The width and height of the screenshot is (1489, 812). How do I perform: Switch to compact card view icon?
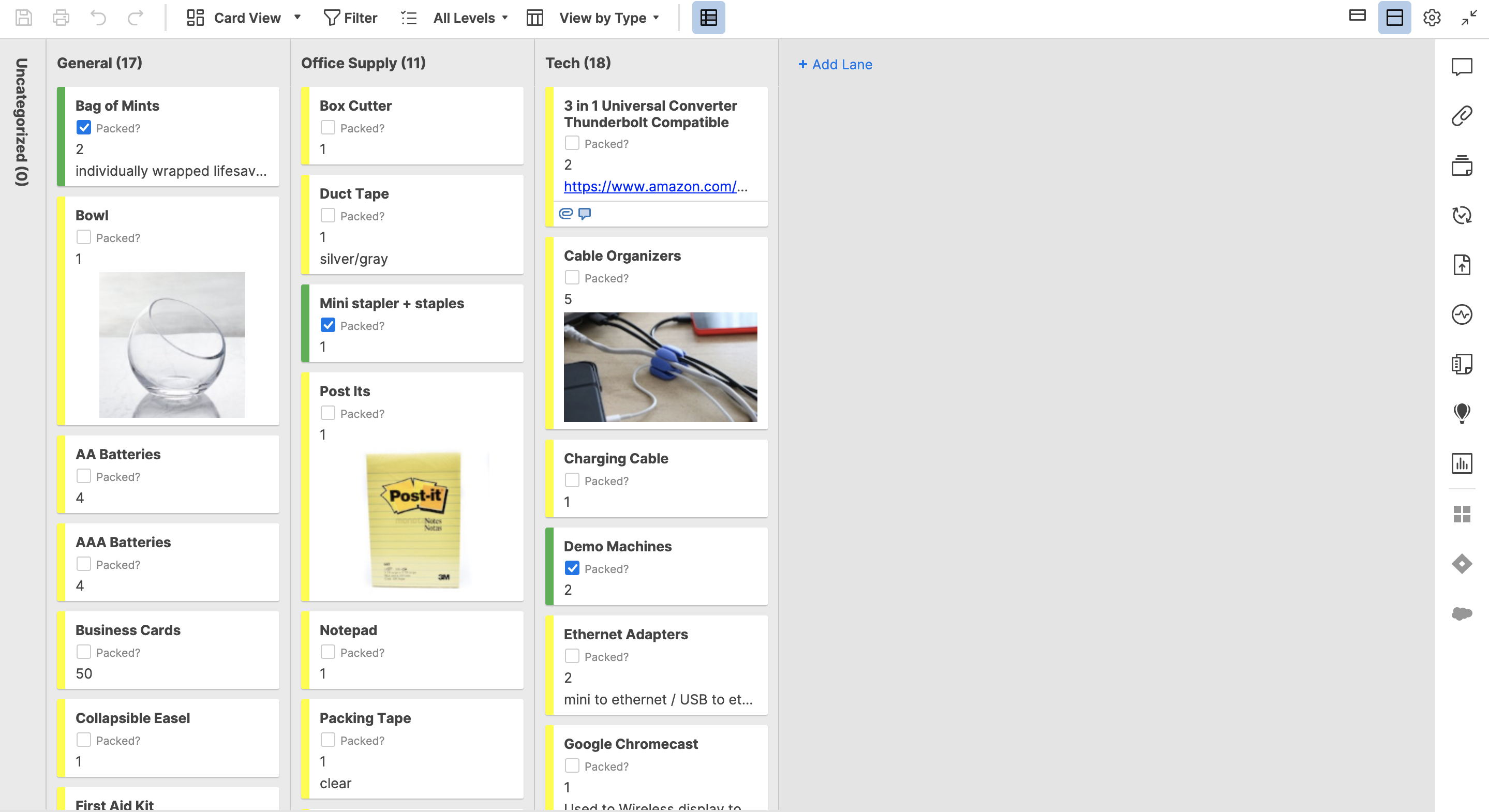click(1357, 16)
